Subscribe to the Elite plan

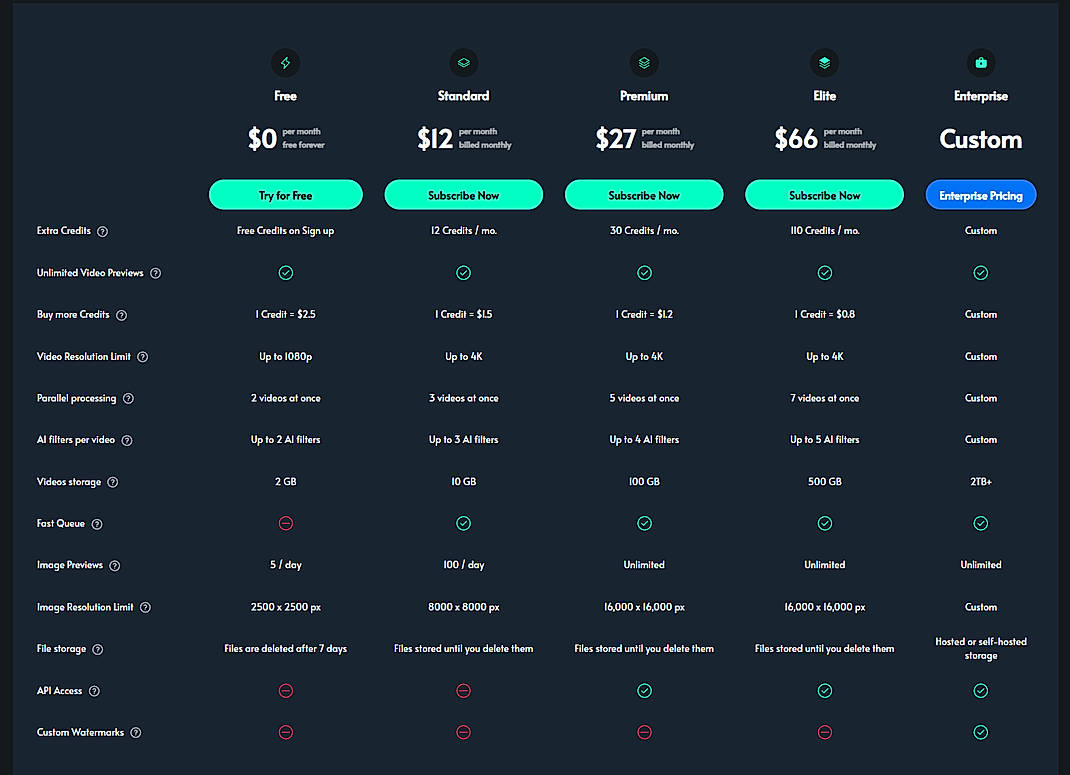824,195
